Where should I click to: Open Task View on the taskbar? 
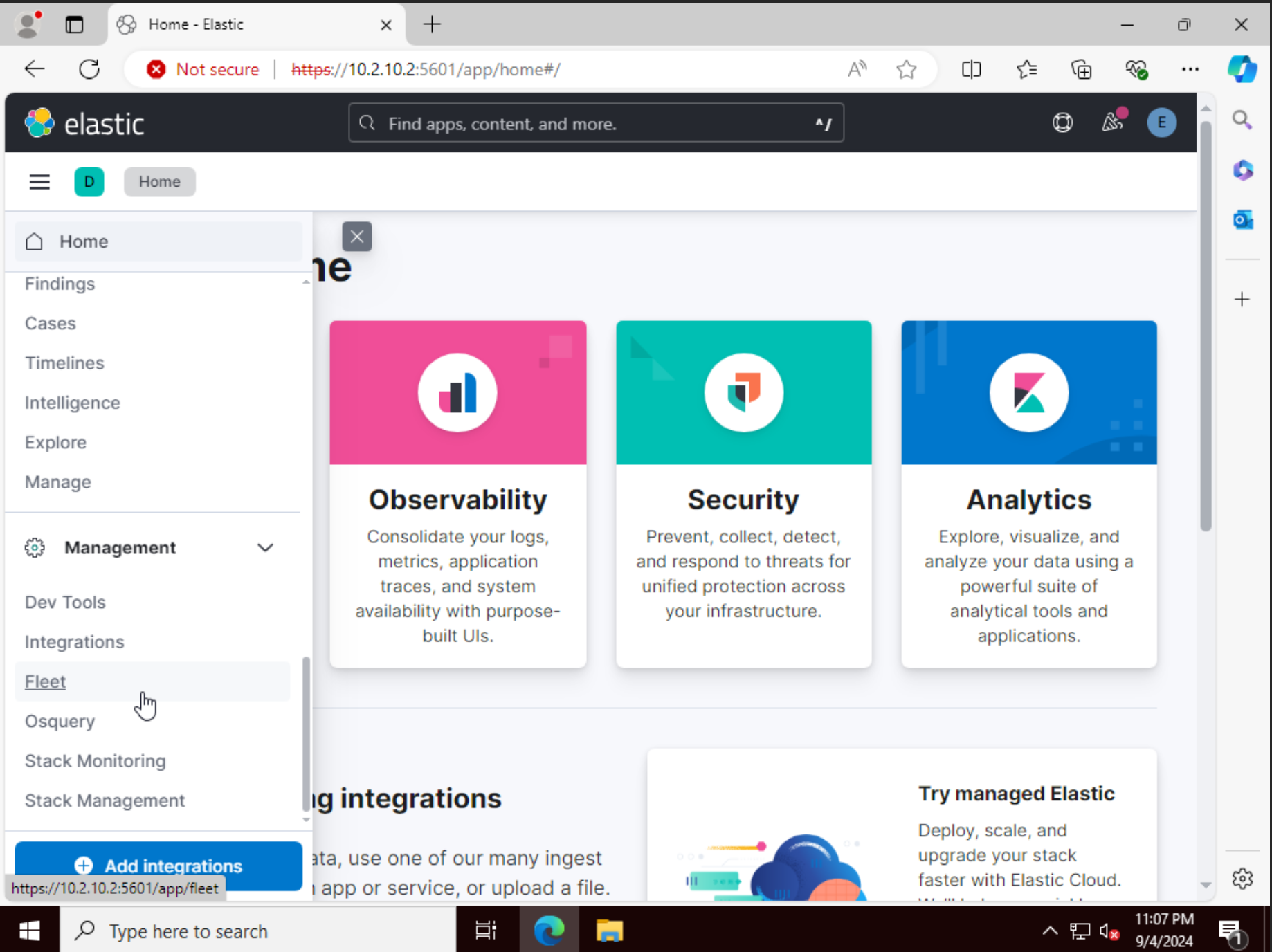(x=486, y=931)
